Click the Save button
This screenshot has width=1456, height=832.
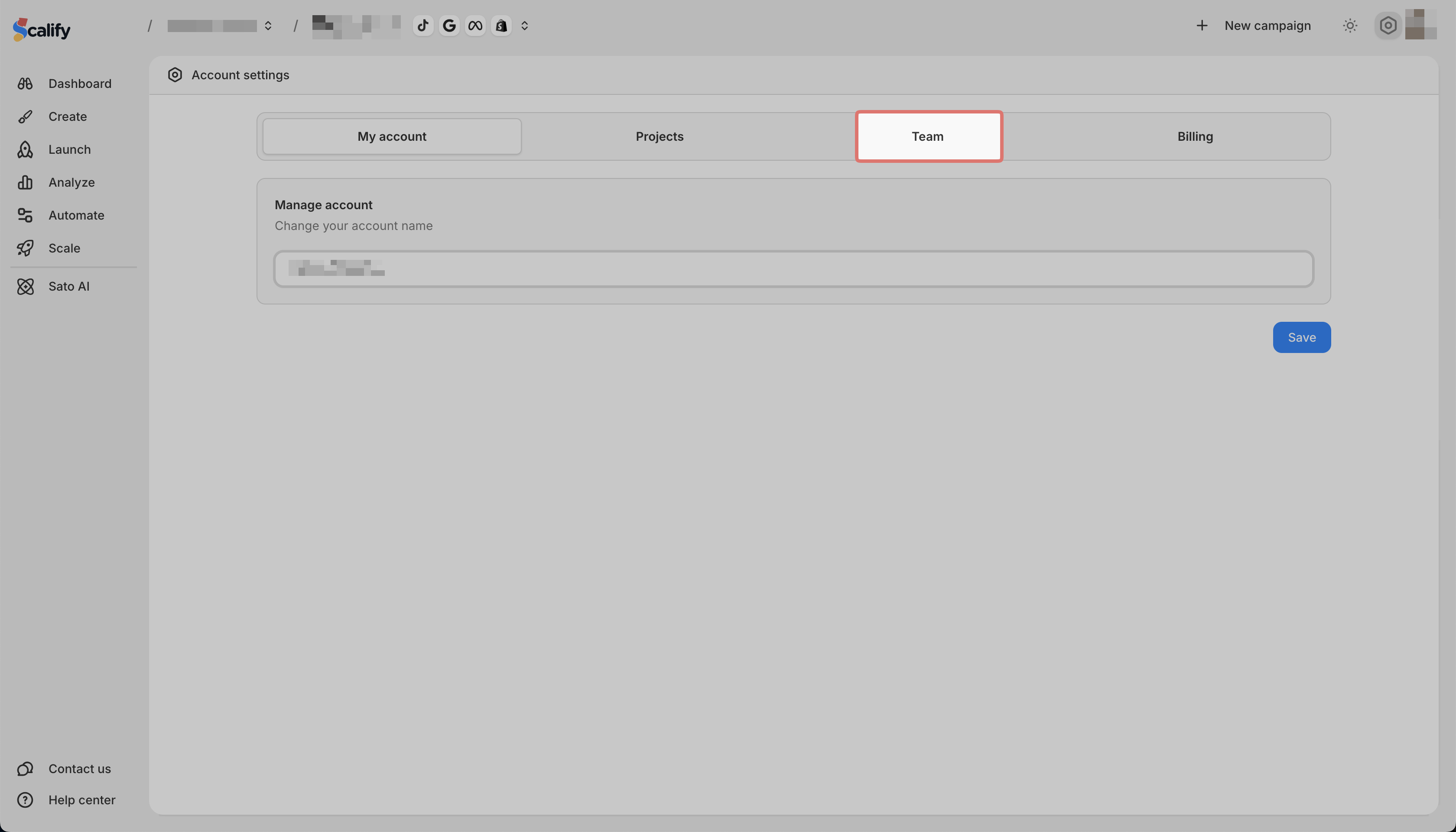click(1301, 337)
